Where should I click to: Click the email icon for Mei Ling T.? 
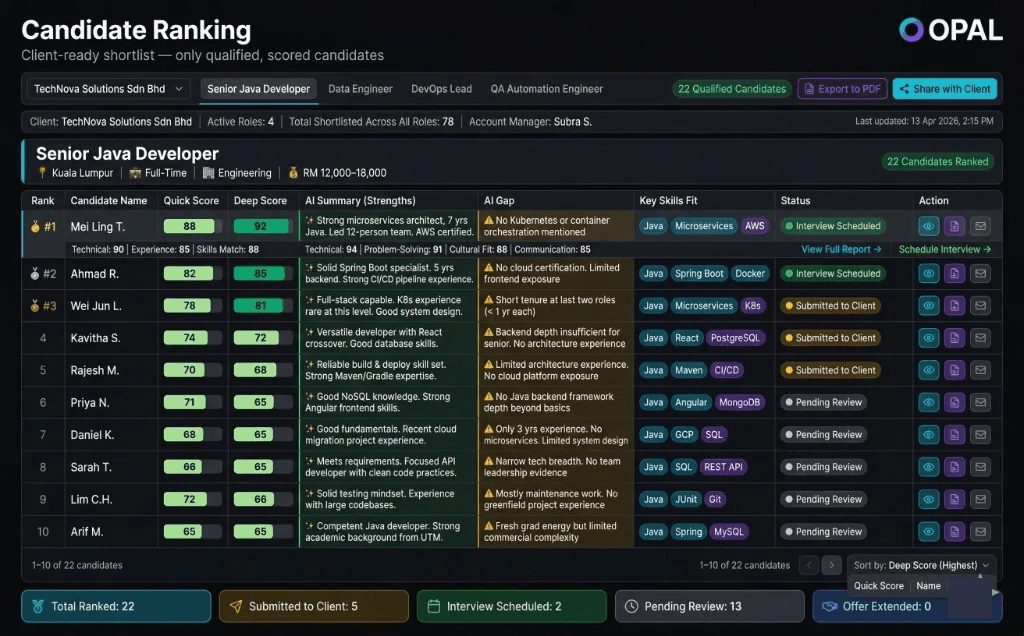click(980, 226)
